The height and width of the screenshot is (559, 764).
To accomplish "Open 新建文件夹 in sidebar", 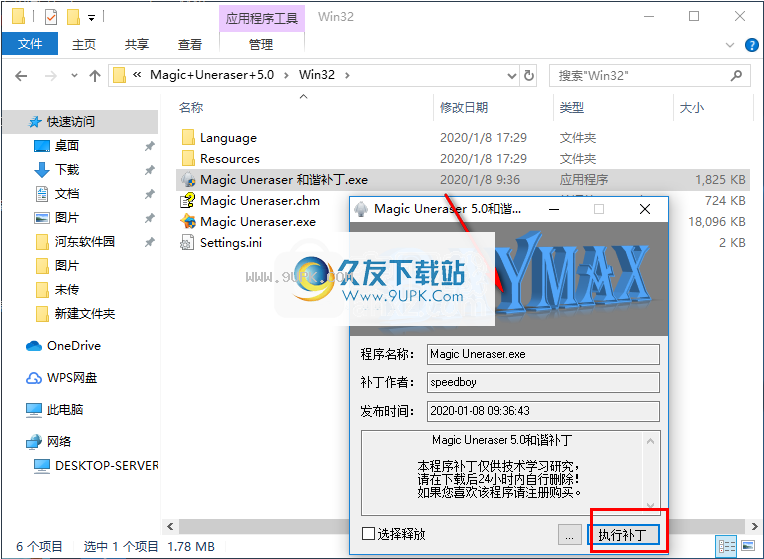I will pos(84,313).
